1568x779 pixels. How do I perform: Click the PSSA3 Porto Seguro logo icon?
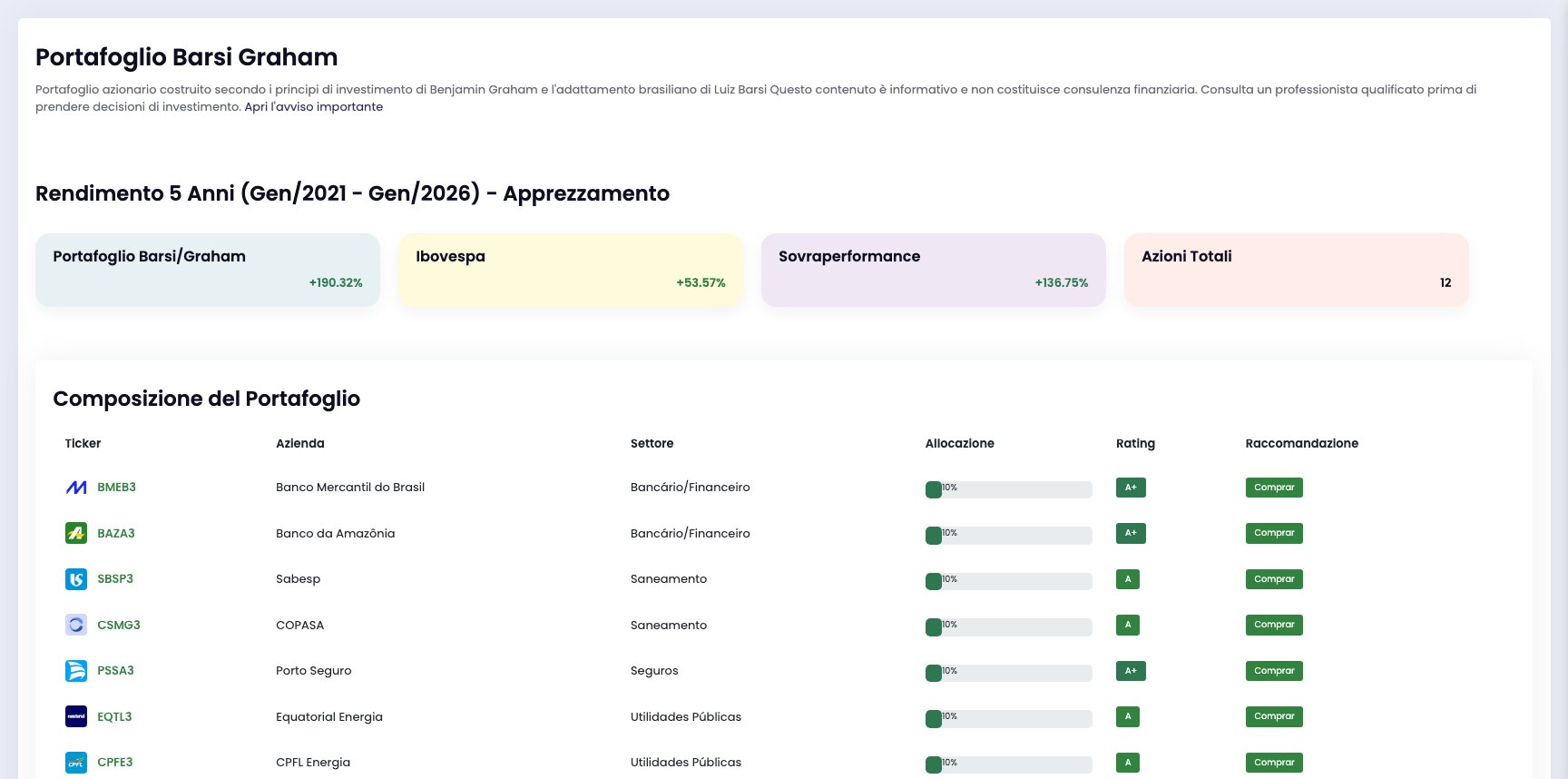(x=76, y=671)
